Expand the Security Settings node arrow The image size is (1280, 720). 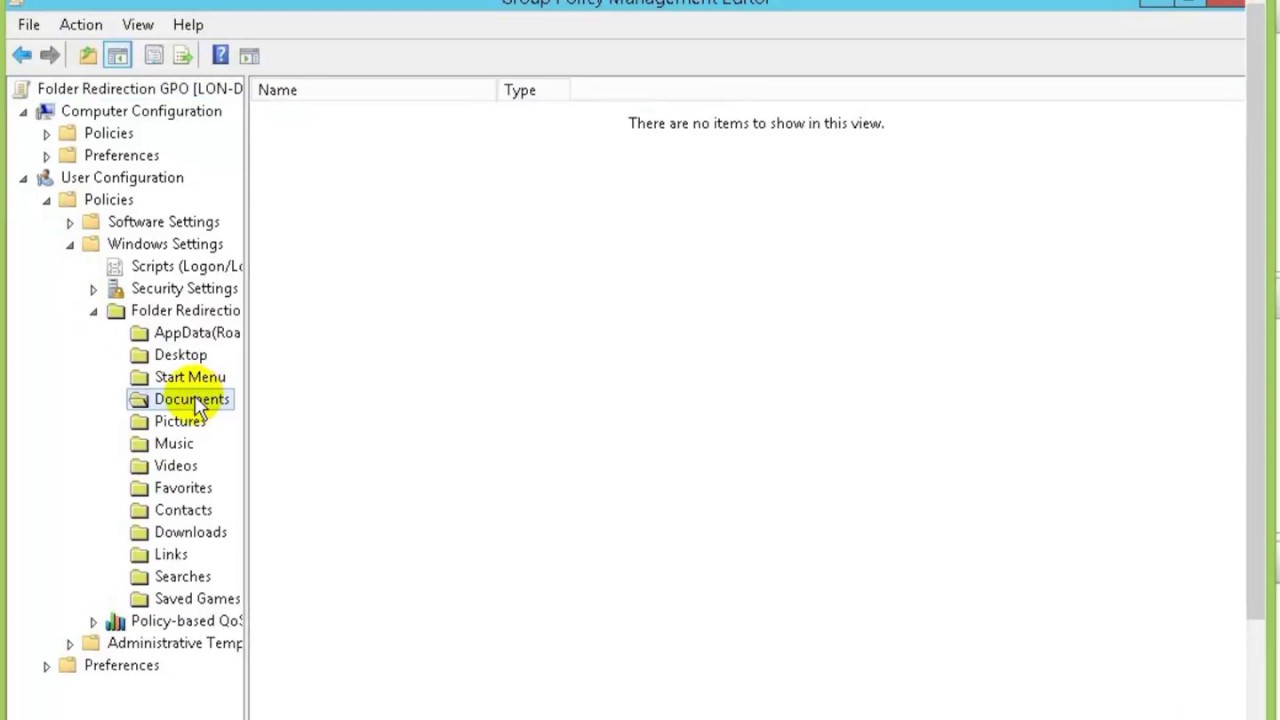tap(93, 289)
